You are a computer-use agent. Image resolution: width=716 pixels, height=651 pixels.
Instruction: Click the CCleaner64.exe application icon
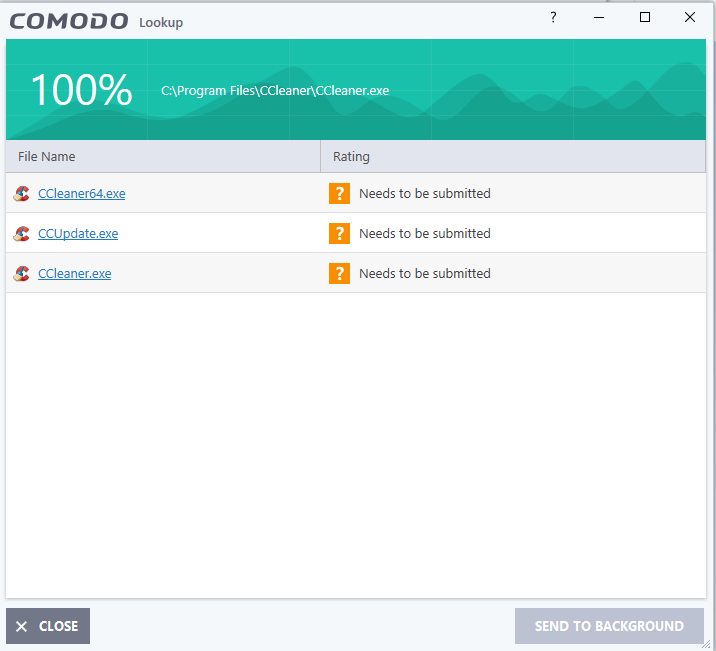[21, 194]
